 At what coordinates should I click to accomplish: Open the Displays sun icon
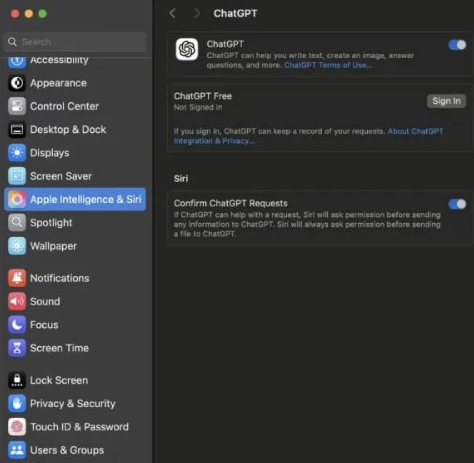[17, 153]
